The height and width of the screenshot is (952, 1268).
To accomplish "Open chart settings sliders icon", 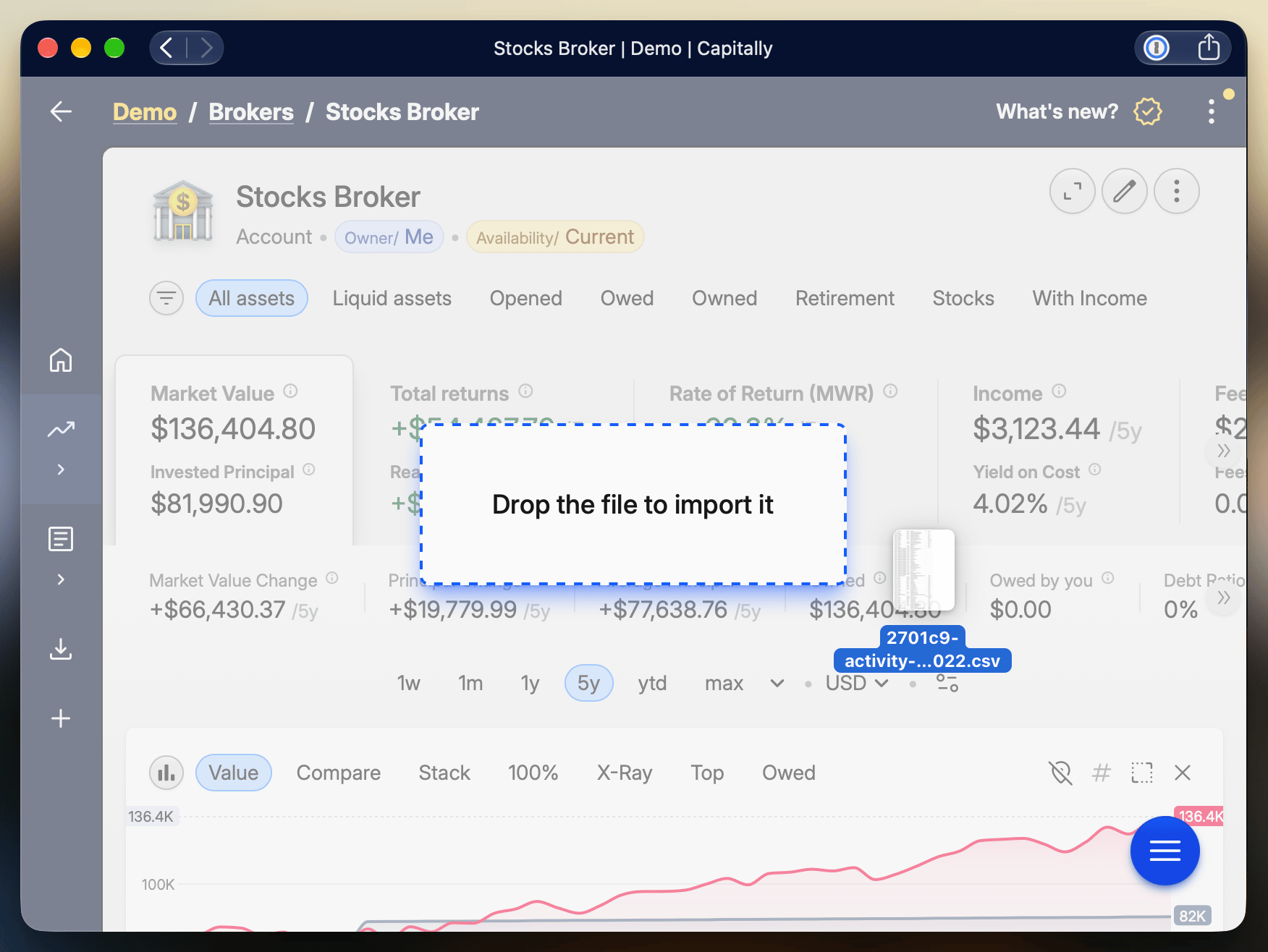I will [947, 683].
